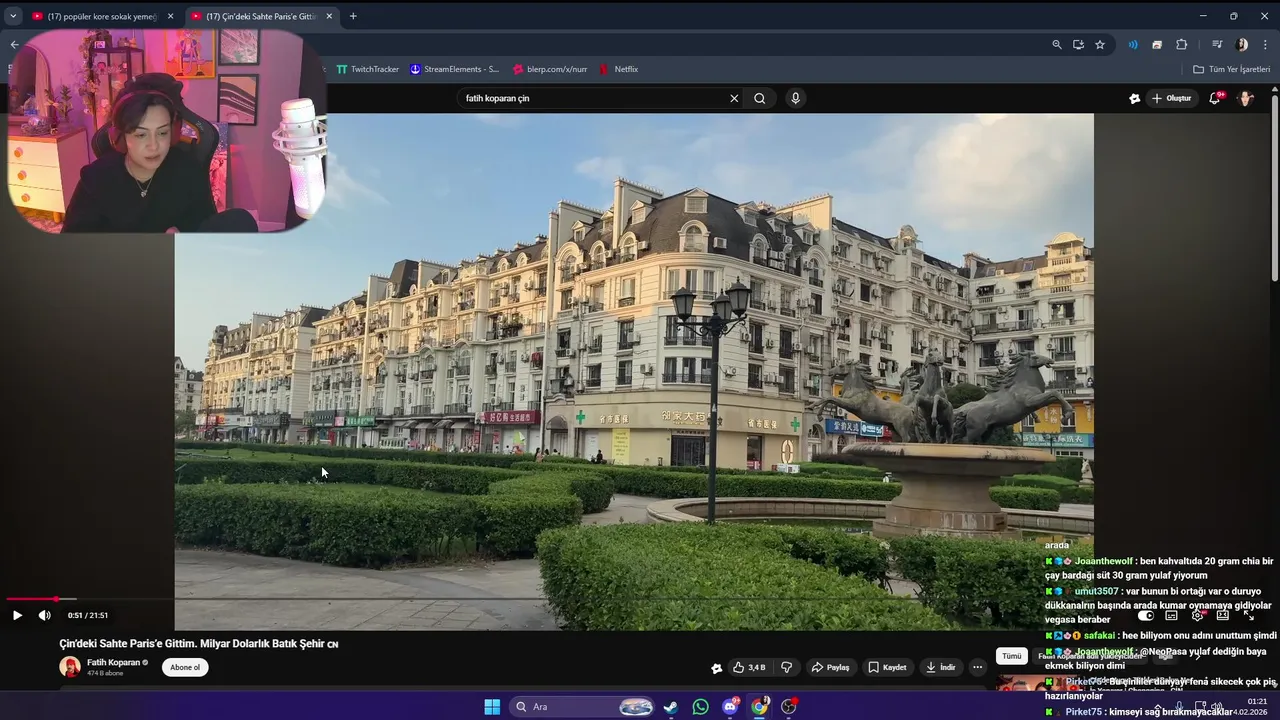
Task: Open a new Chrome tab
Action: coord(353,16)
